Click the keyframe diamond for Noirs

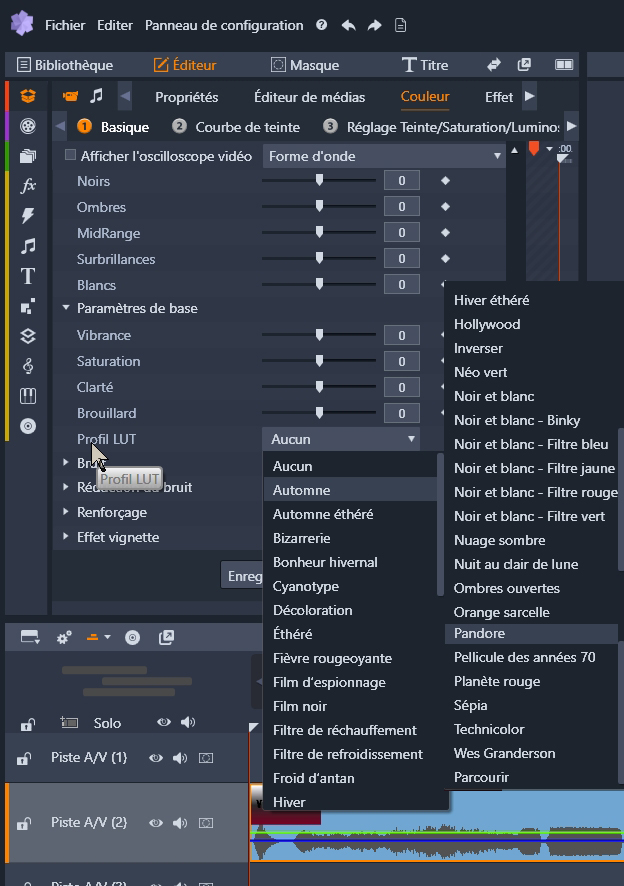(x=445, y=181)
